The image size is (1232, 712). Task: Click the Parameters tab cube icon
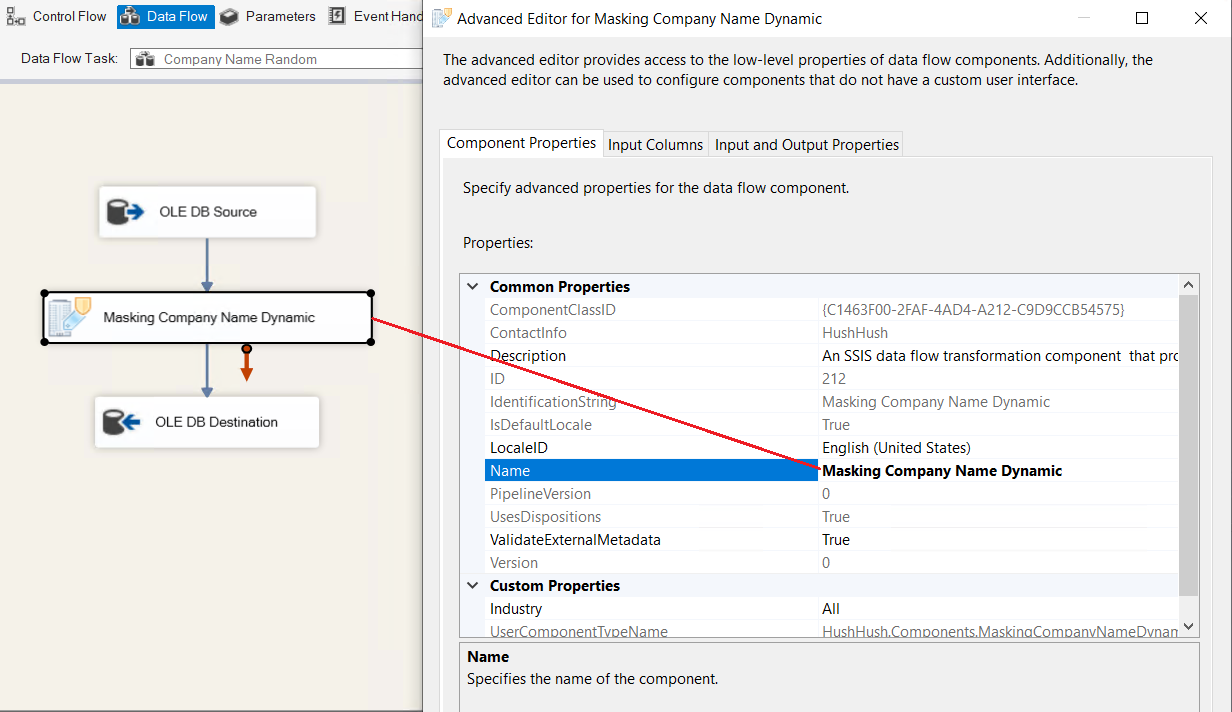[230, 16]
